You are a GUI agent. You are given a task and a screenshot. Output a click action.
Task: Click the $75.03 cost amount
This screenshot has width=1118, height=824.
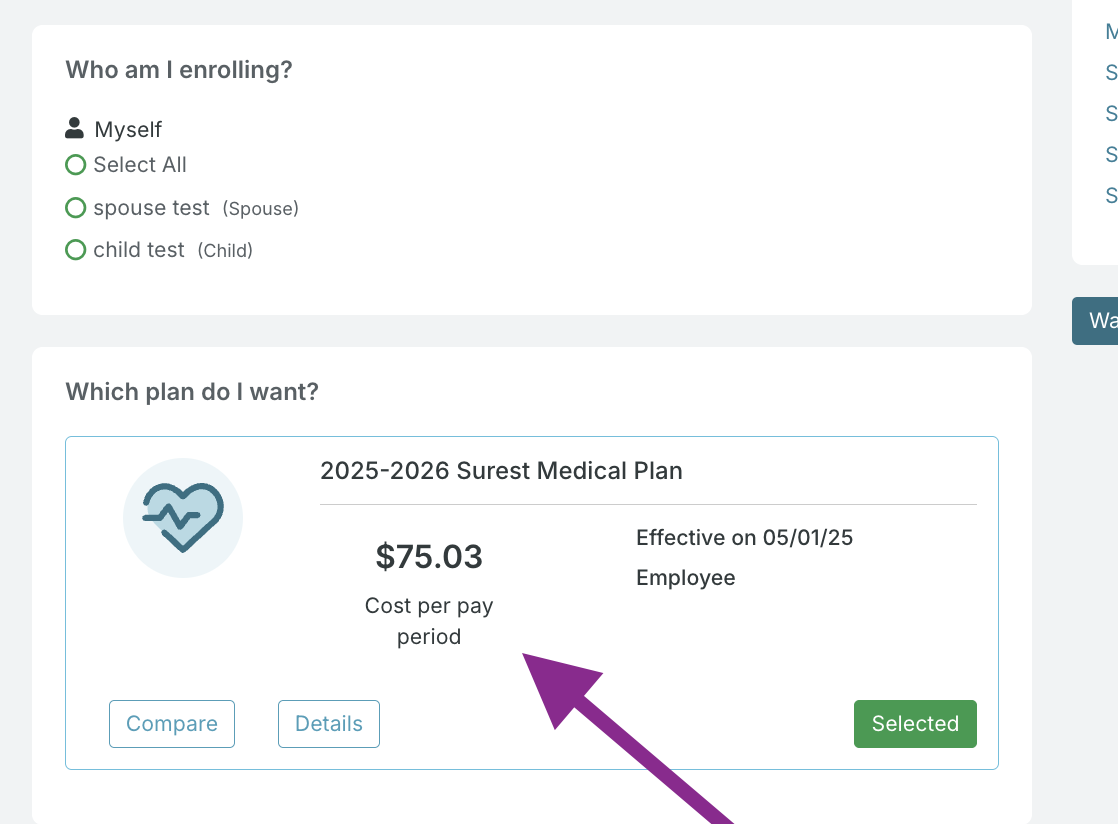click(x=429, y=557)
